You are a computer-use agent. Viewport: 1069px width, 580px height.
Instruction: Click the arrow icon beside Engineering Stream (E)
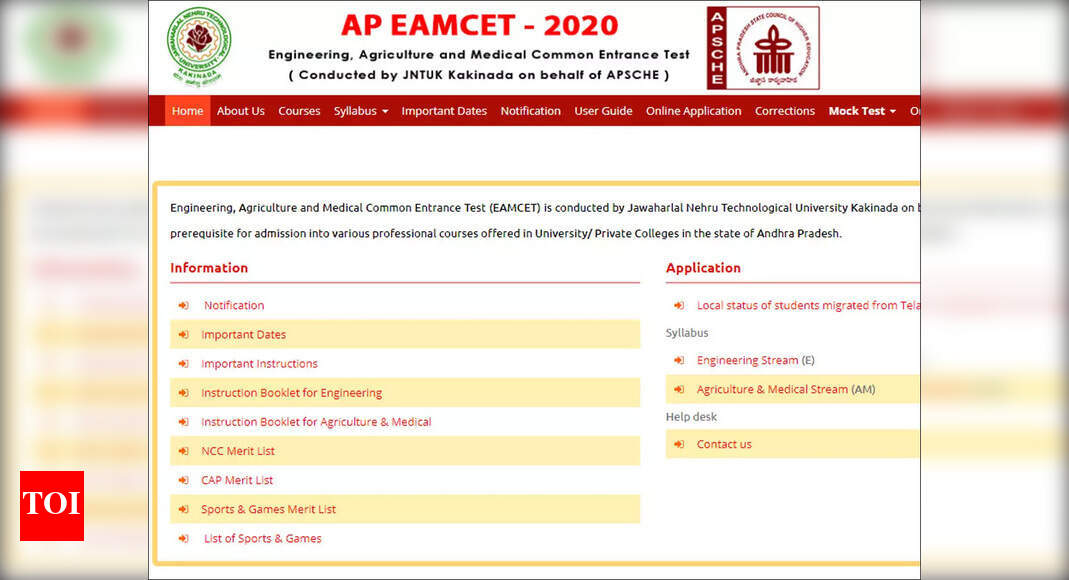[x=679, y=360]
